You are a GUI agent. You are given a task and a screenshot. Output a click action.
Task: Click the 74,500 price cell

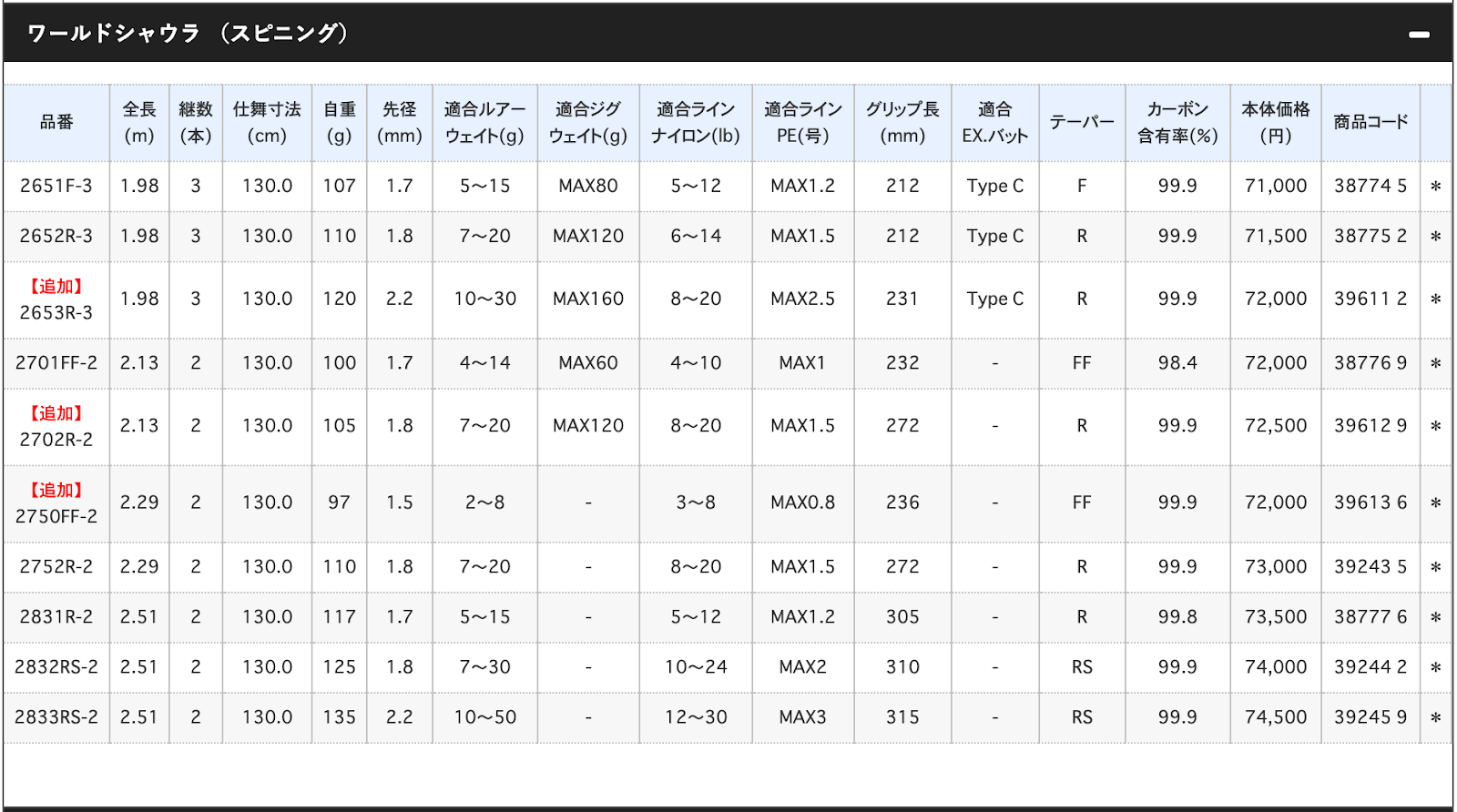[x=1276, y=717]
